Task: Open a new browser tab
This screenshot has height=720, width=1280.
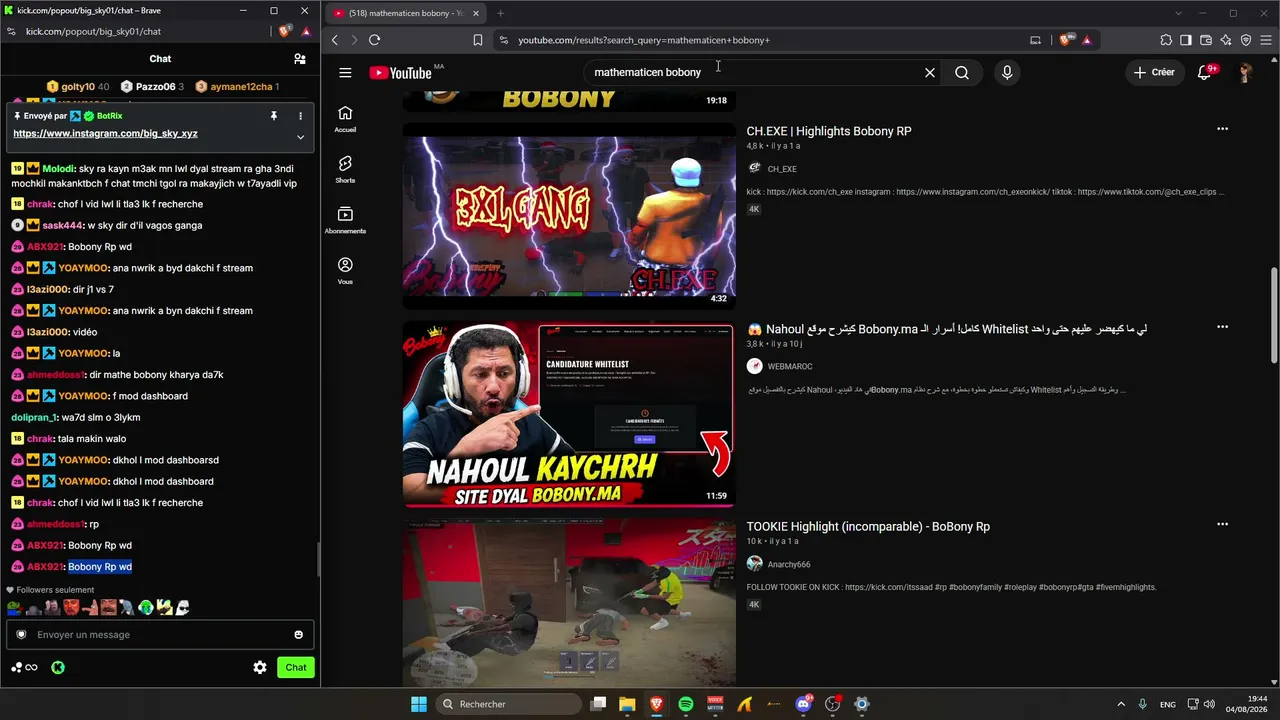Action: coord(500,13)
